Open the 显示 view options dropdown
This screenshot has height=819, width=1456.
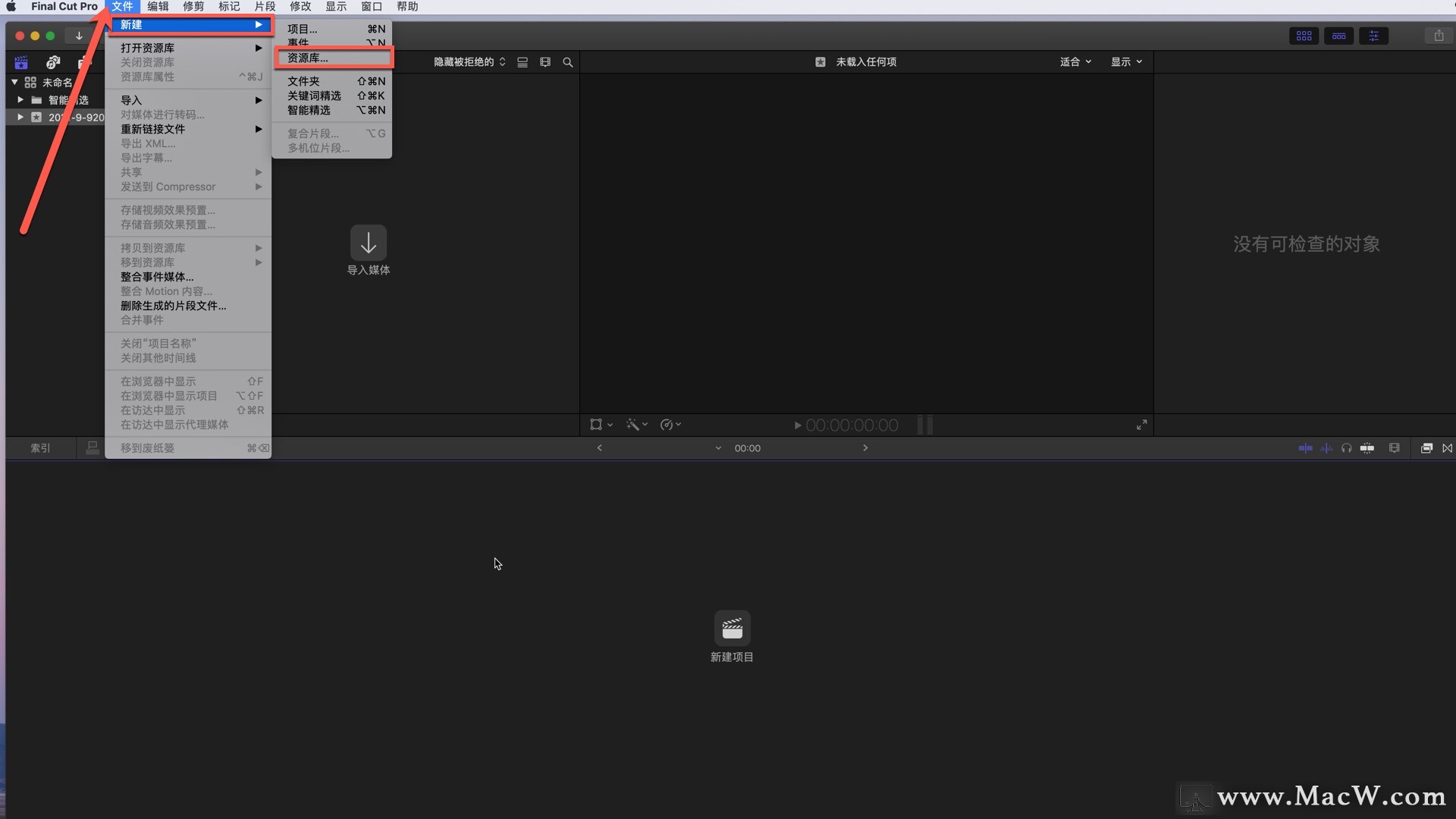(x=1126, y=62)
